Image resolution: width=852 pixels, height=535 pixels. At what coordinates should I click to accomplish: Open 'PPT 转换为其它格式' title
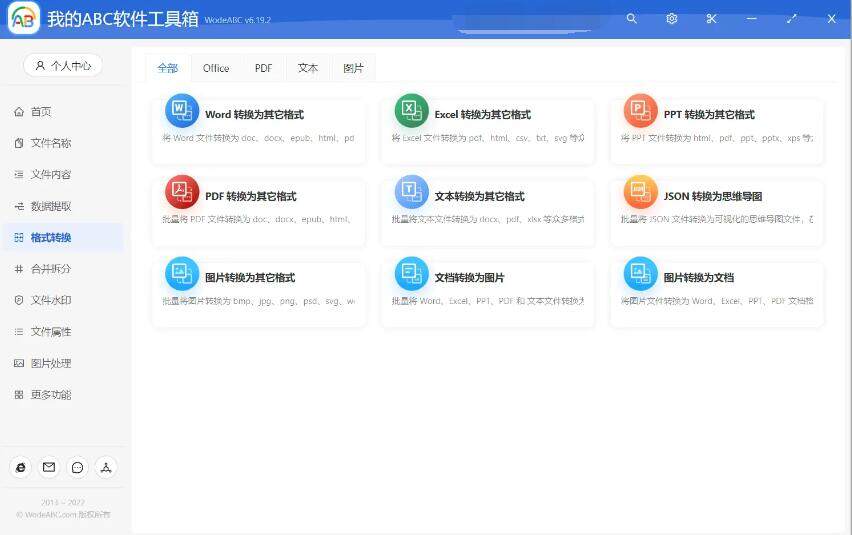[x=709, y=115]
